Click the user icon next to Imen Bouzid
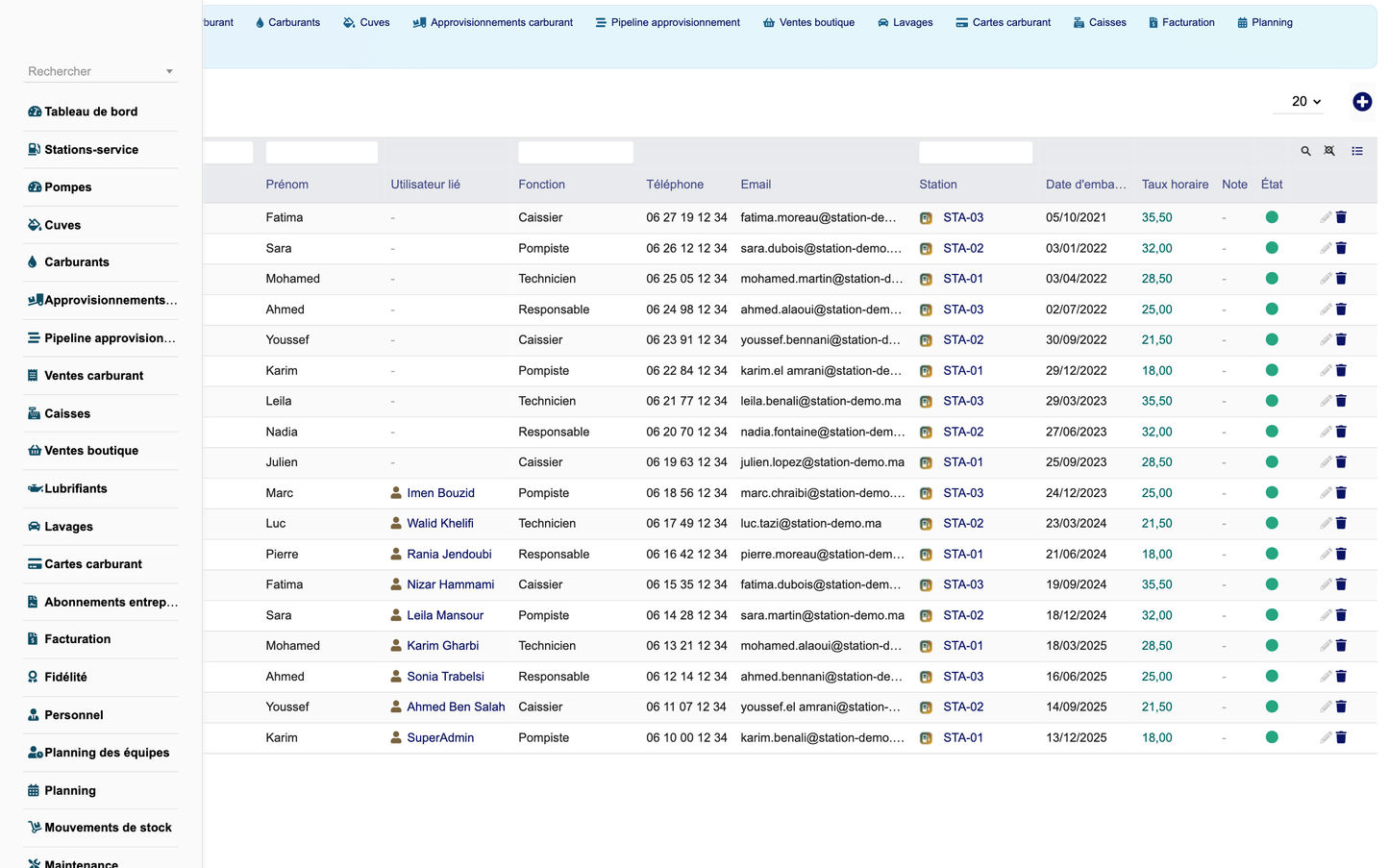The width and height of the screenshot is (1389, 868). click(x=396, y=493)
